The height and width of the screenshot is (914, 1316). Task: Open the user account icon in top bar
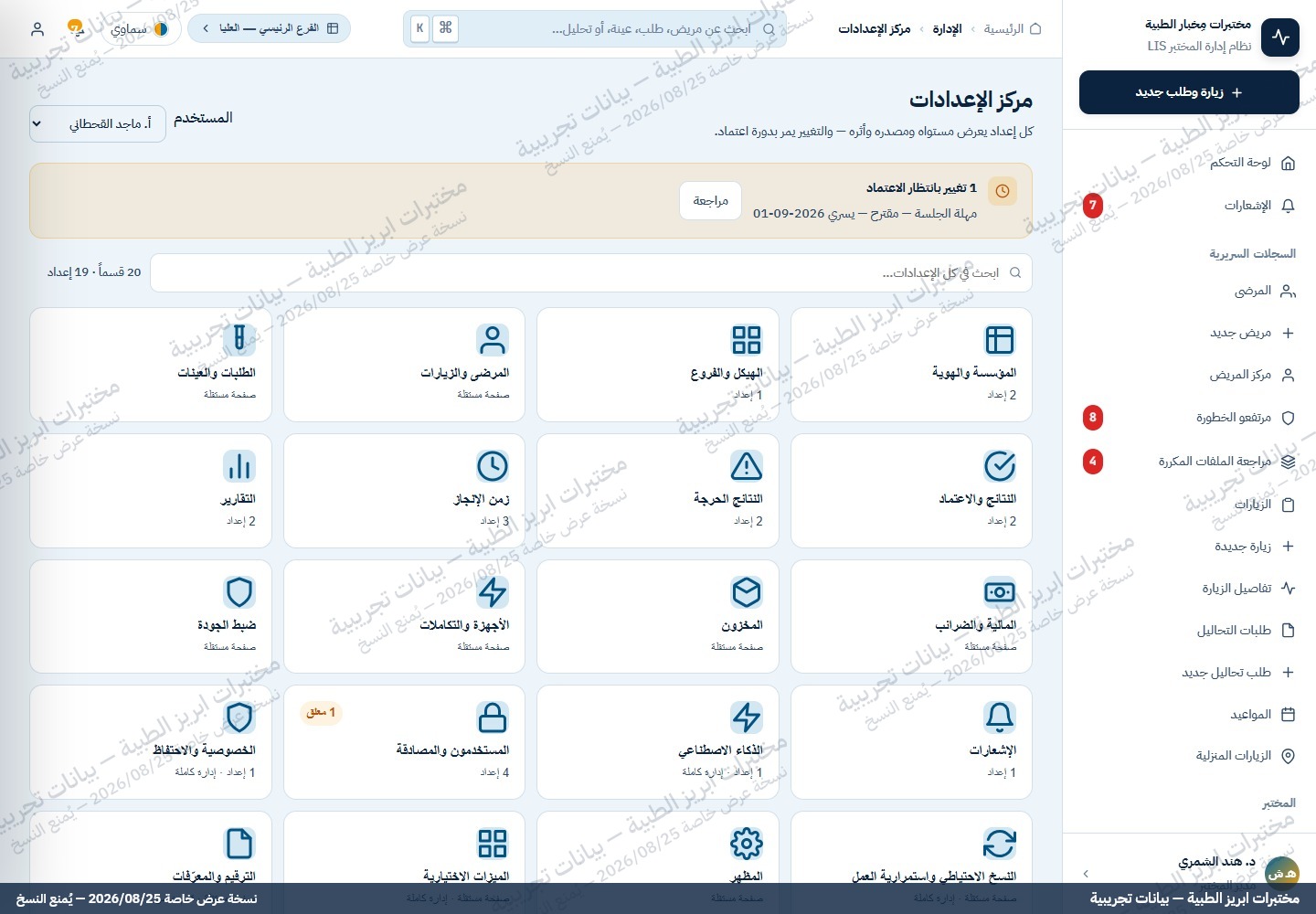pyautogui.click(x=37, y=29)
